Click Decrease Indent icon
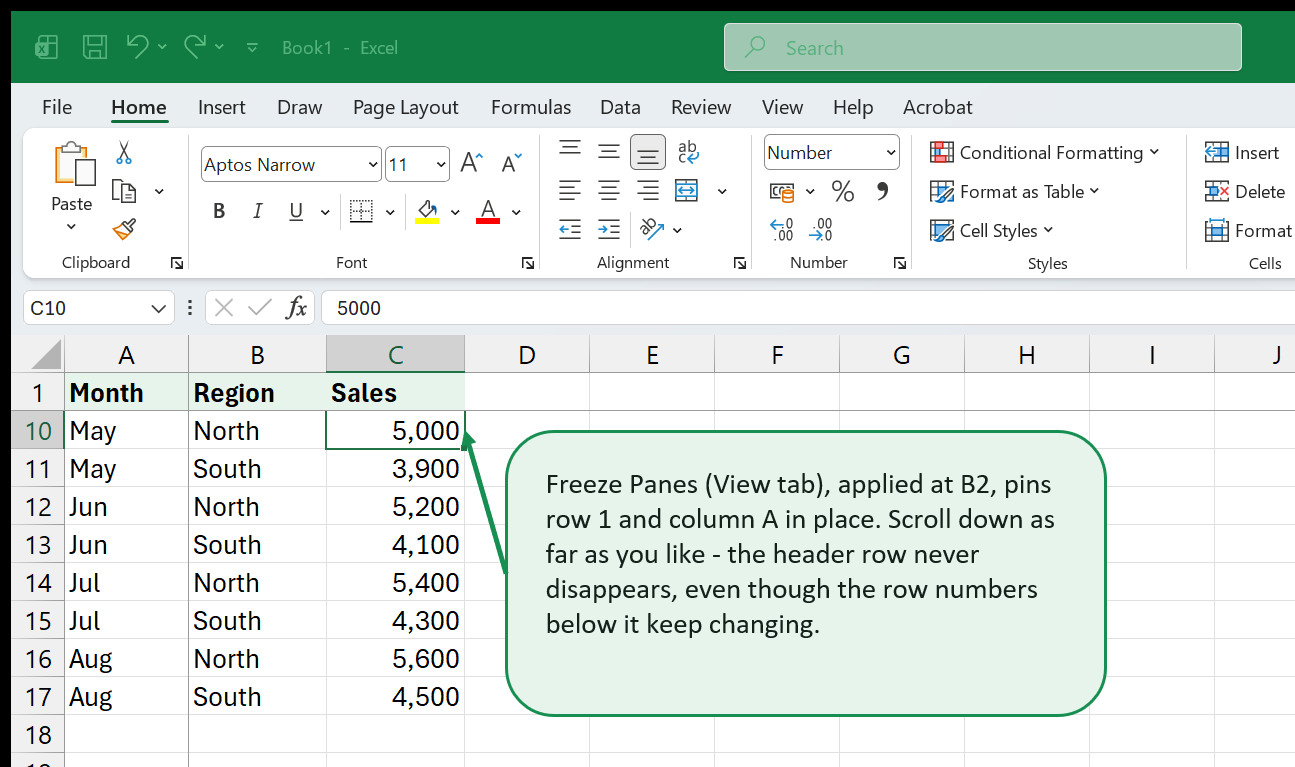This screenshot has width=1295, height=767. (570, 229)
